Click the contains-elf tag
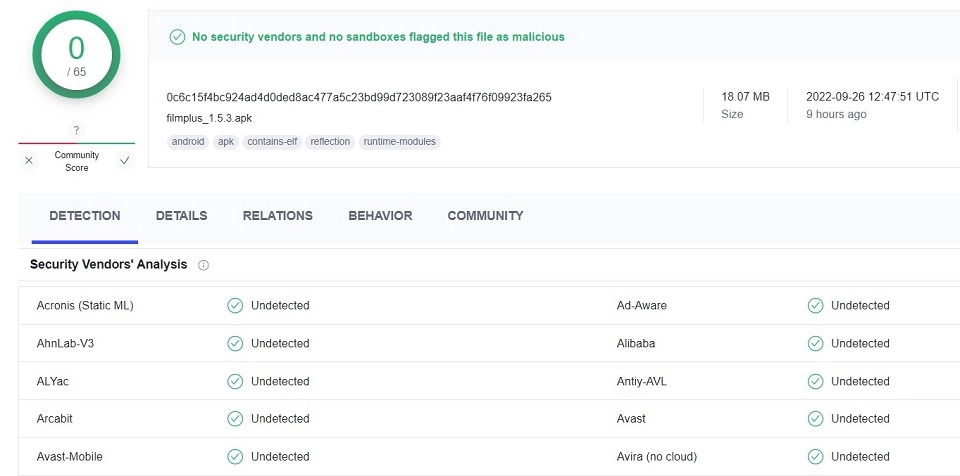Viewport: 960px width, 476px height. tap(272, 142)
